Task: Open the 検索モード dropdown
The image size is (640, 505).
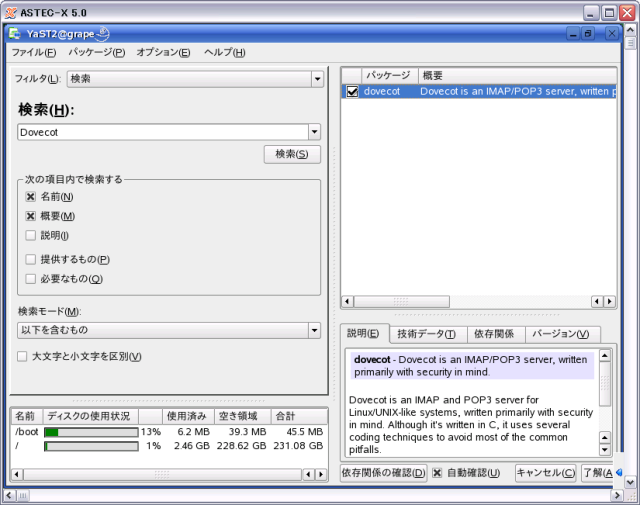Action: (x=314, y=330)
